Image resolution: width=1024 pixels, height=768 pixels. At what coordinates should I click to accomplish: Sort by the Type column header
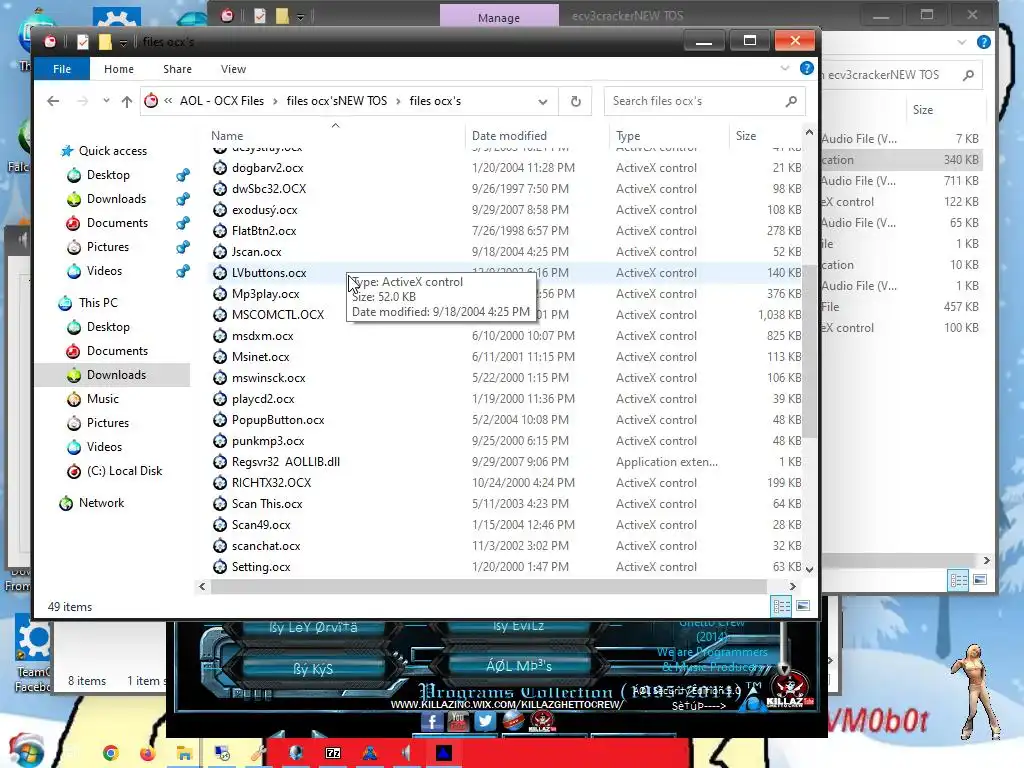tap(669, 135)
